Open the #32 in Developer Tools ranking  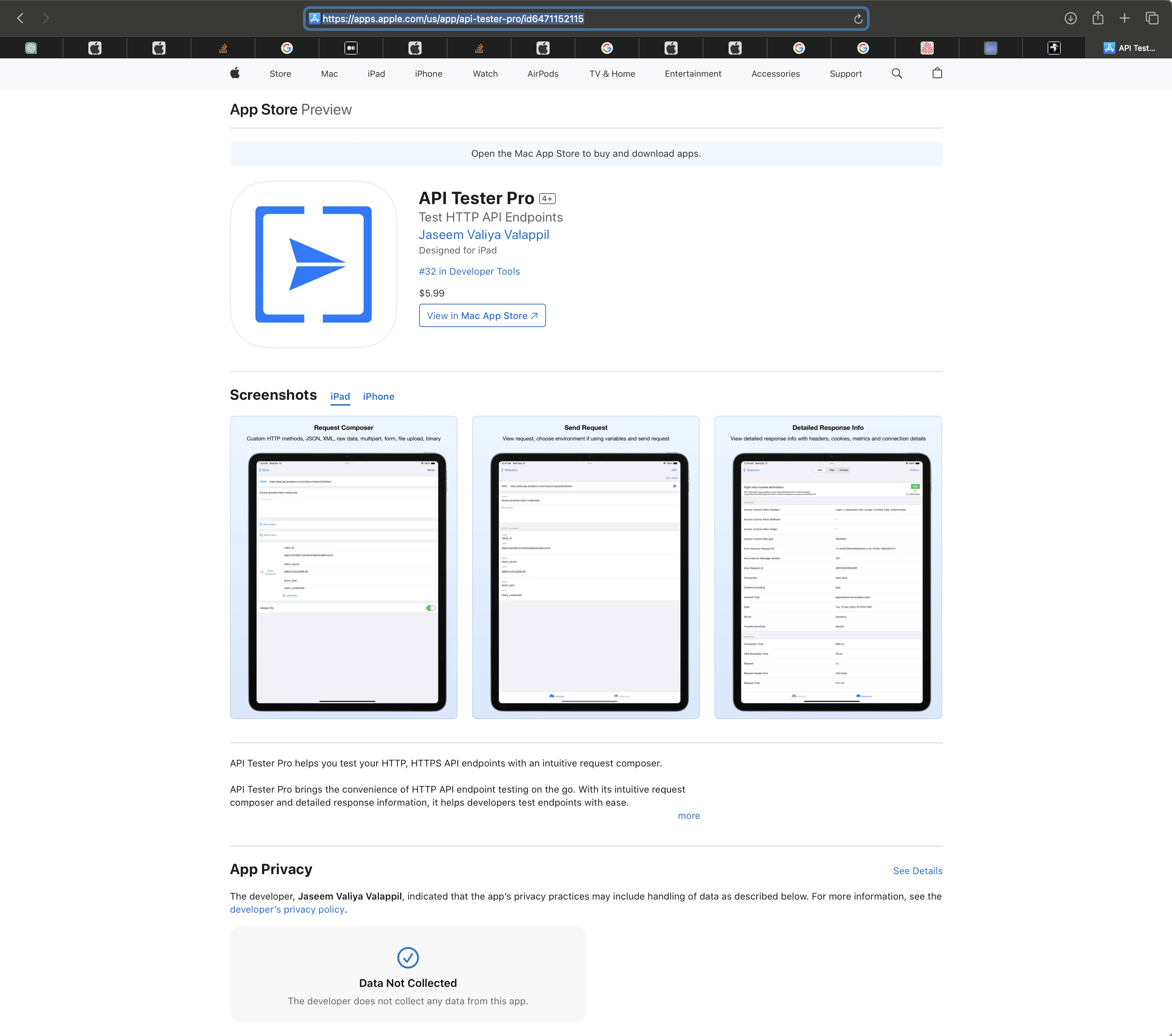(469, 271)
